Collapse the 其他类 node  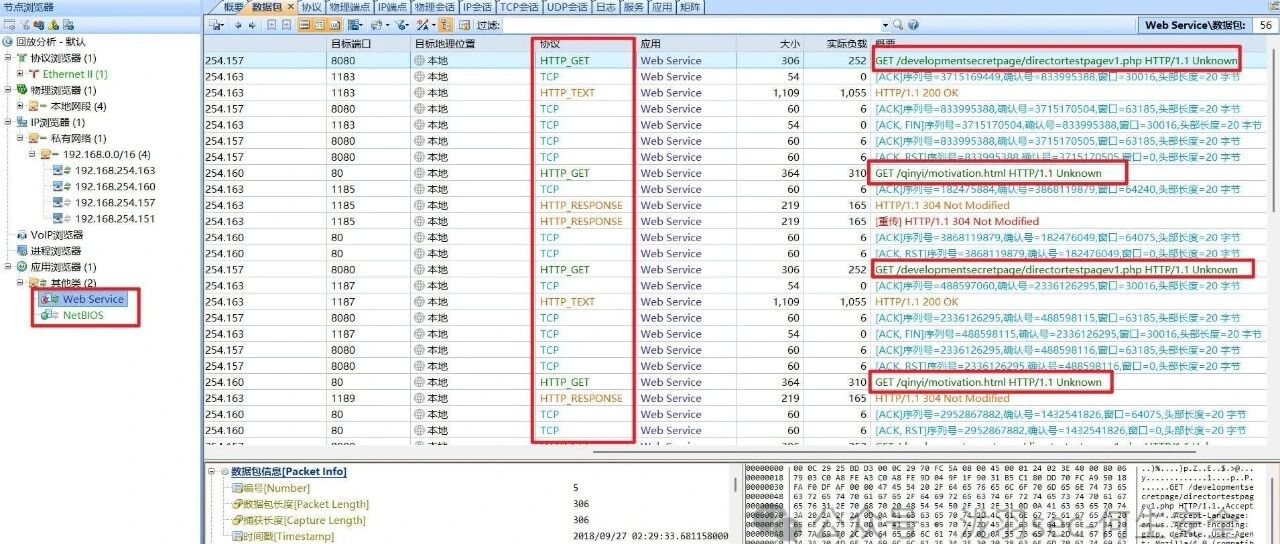tap(21, 283)
